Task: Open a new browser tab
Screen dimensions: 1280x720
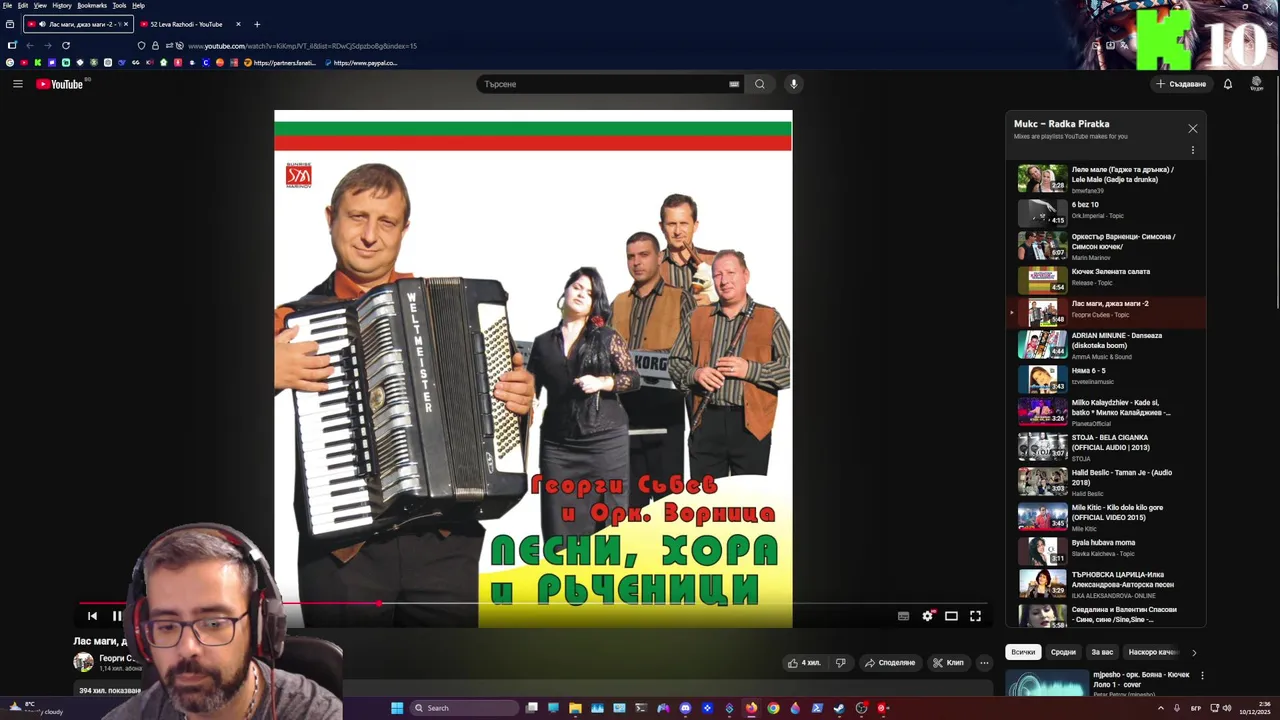Action: coord(257,24)
